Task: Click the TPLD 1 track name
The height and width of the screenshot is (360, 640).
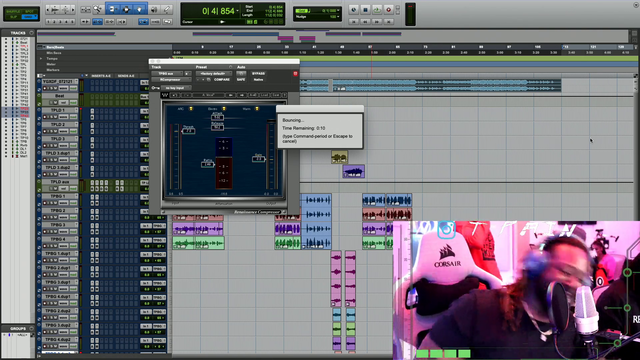Action: point(58,110)
